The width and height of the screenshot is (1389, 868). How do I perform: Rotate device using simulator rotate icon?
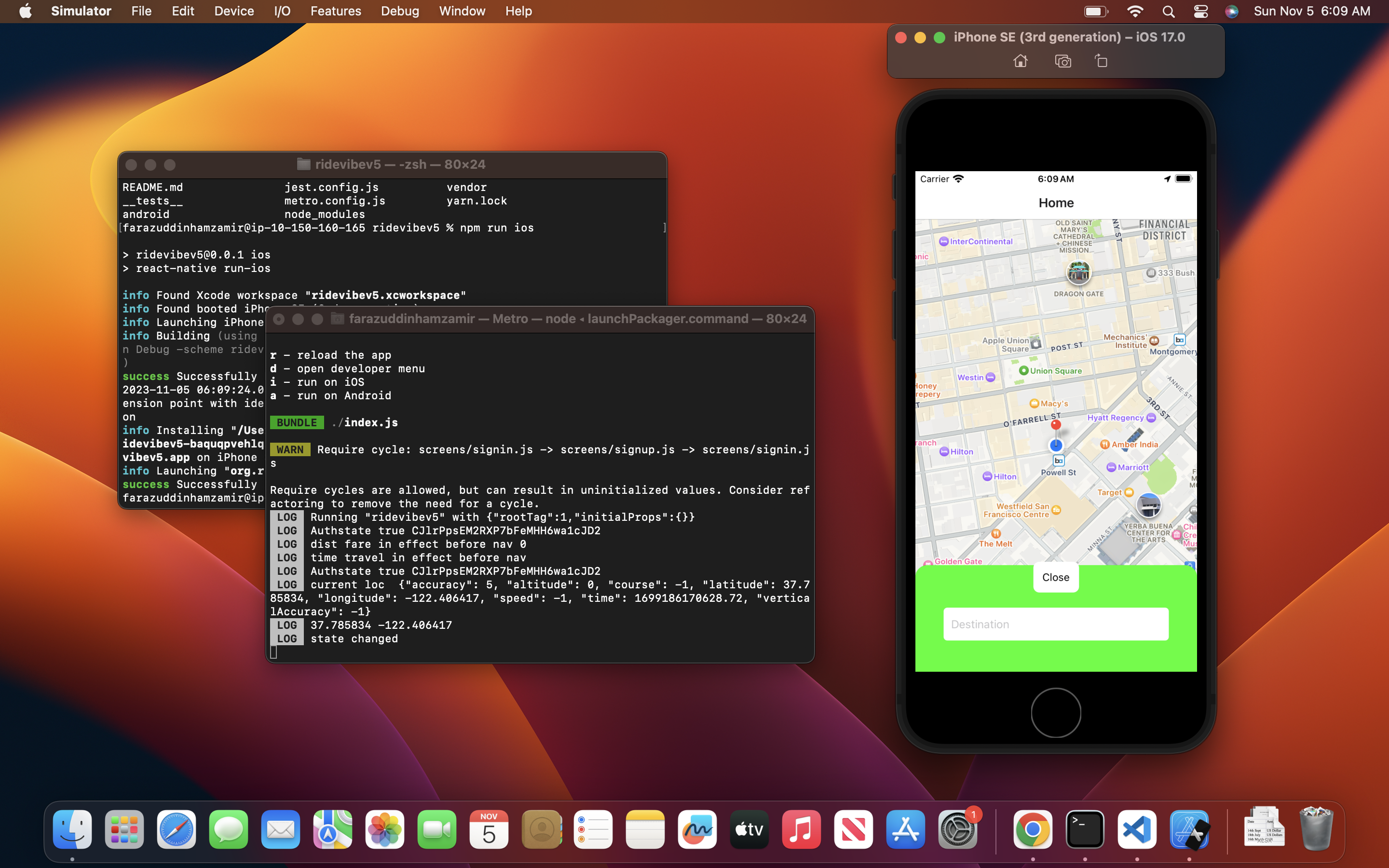(x=1101, y=61)
